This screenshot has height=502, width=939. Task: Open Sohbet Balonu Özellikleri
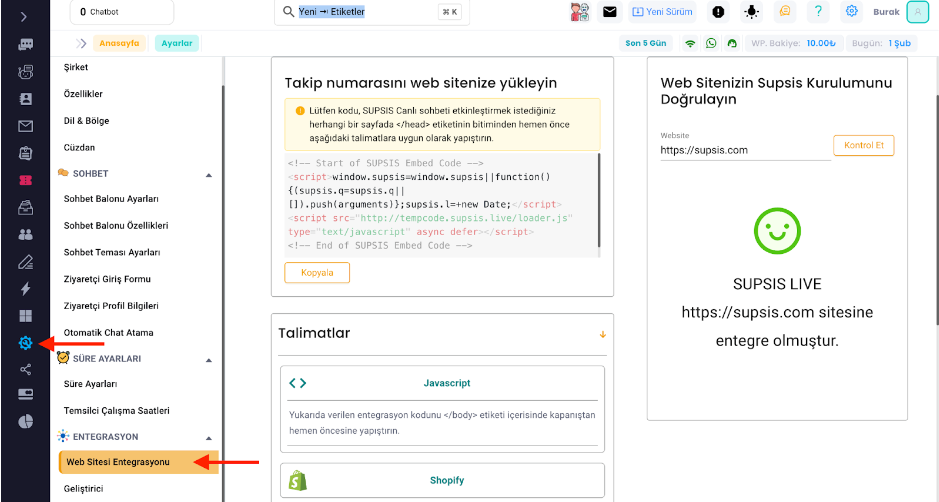pyautogui.click(x=116, y=226)
